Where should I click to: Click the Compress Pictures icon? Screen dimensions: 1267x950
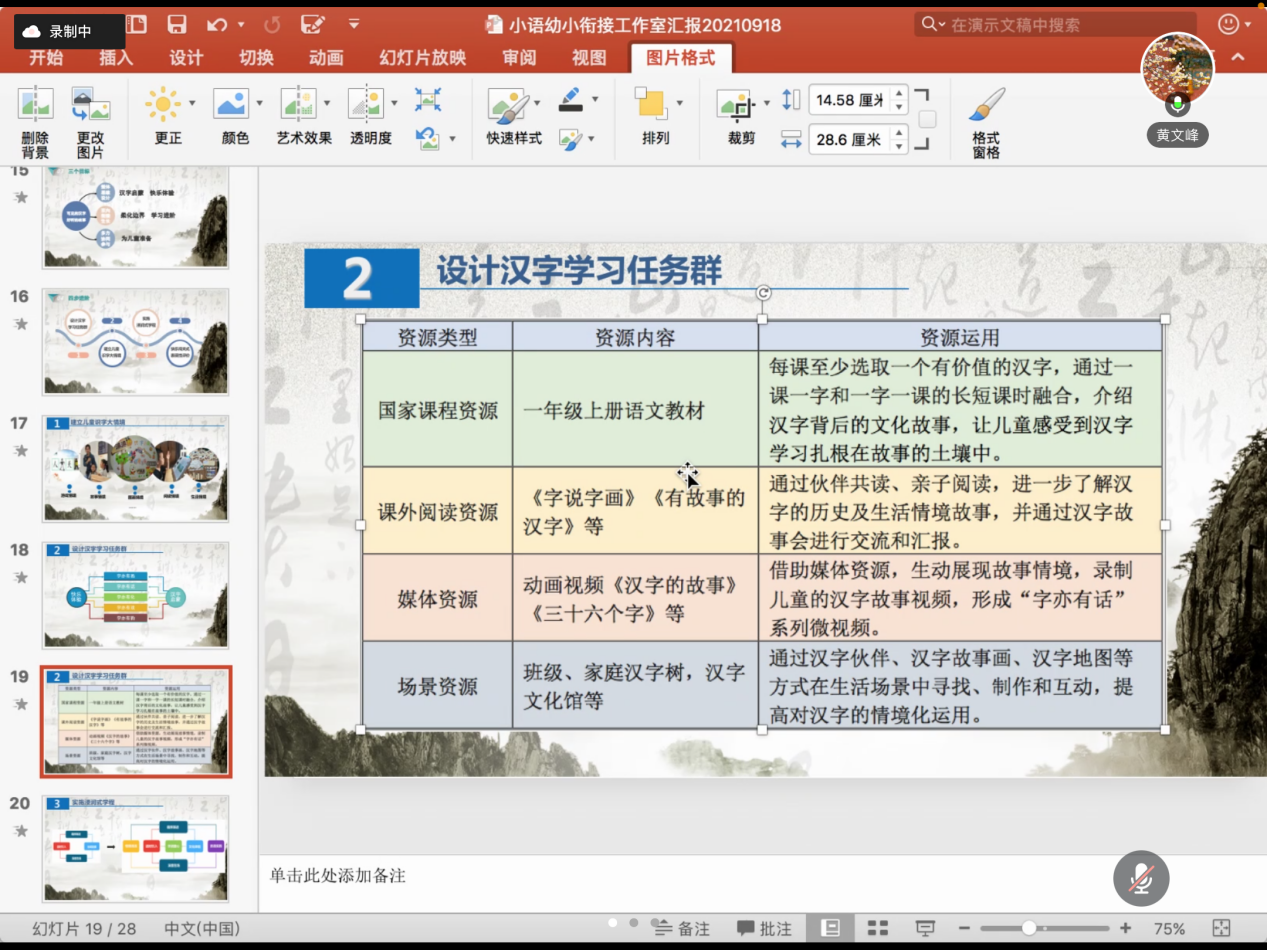[428, 99]
